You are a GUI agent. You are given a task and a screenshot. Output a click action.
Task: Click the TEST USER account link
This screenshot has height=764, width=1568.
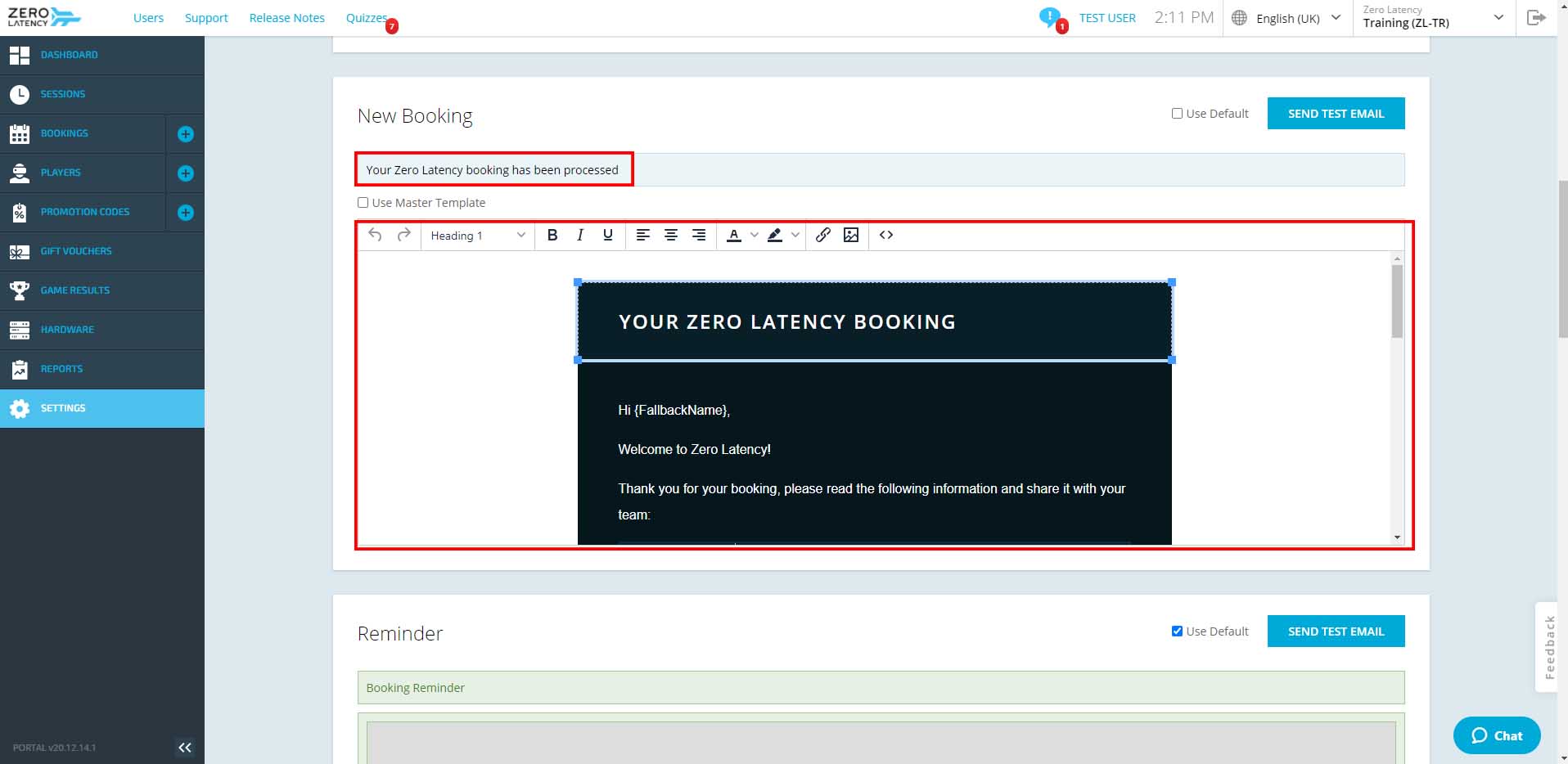(x=1107, y=18)
